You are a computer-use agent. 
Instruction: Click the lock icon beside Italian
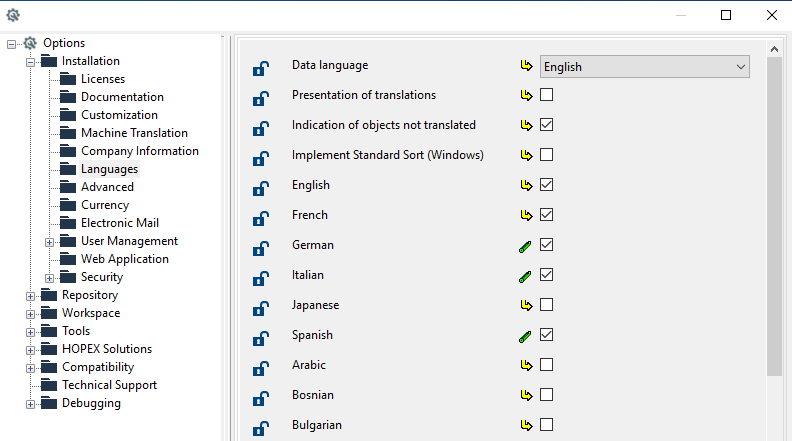tap(261, 278)
